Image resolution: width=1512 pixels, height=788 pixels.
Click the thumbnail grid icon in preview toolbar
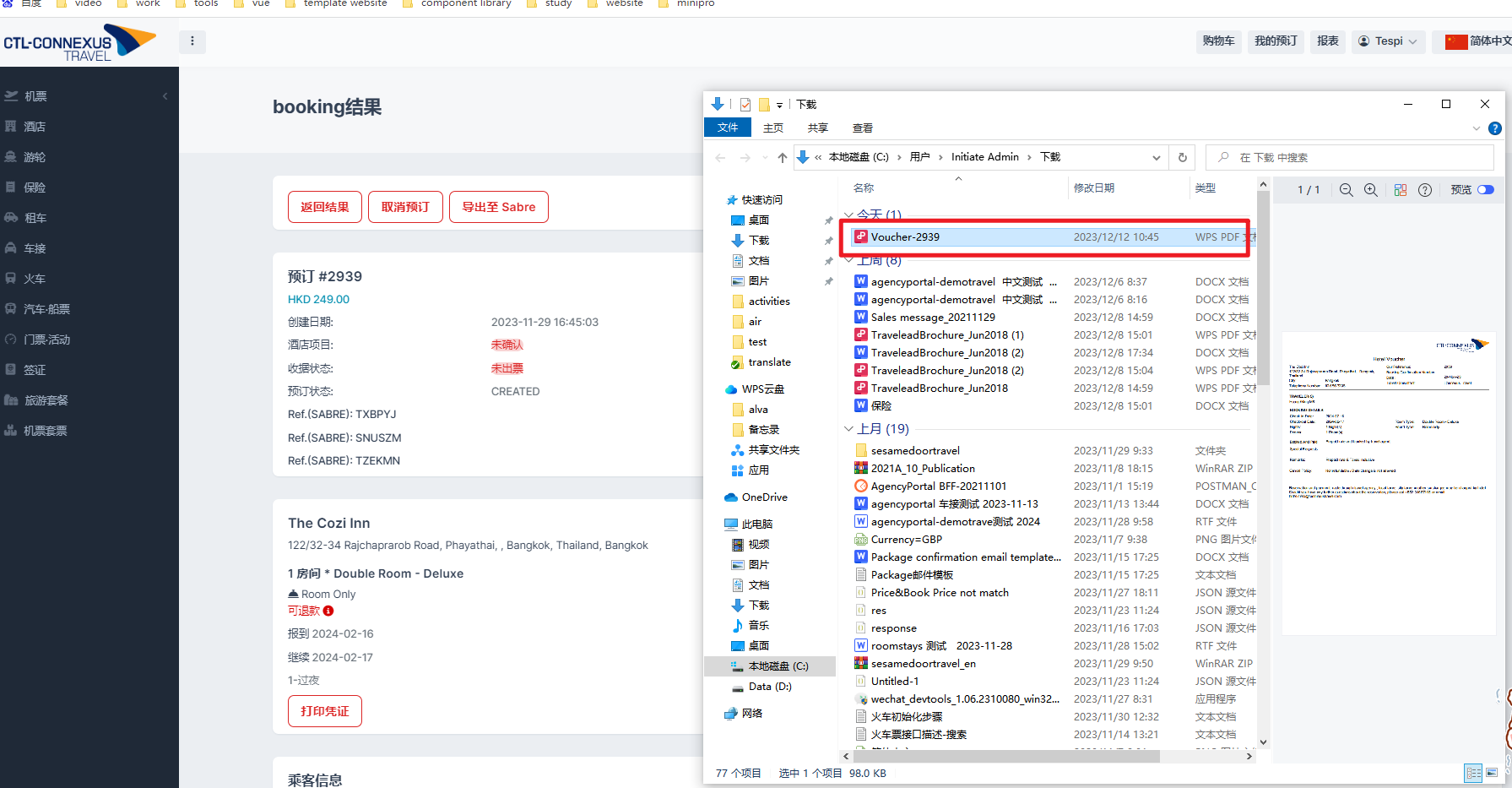pyautogui.click(x=1401, y=190)
